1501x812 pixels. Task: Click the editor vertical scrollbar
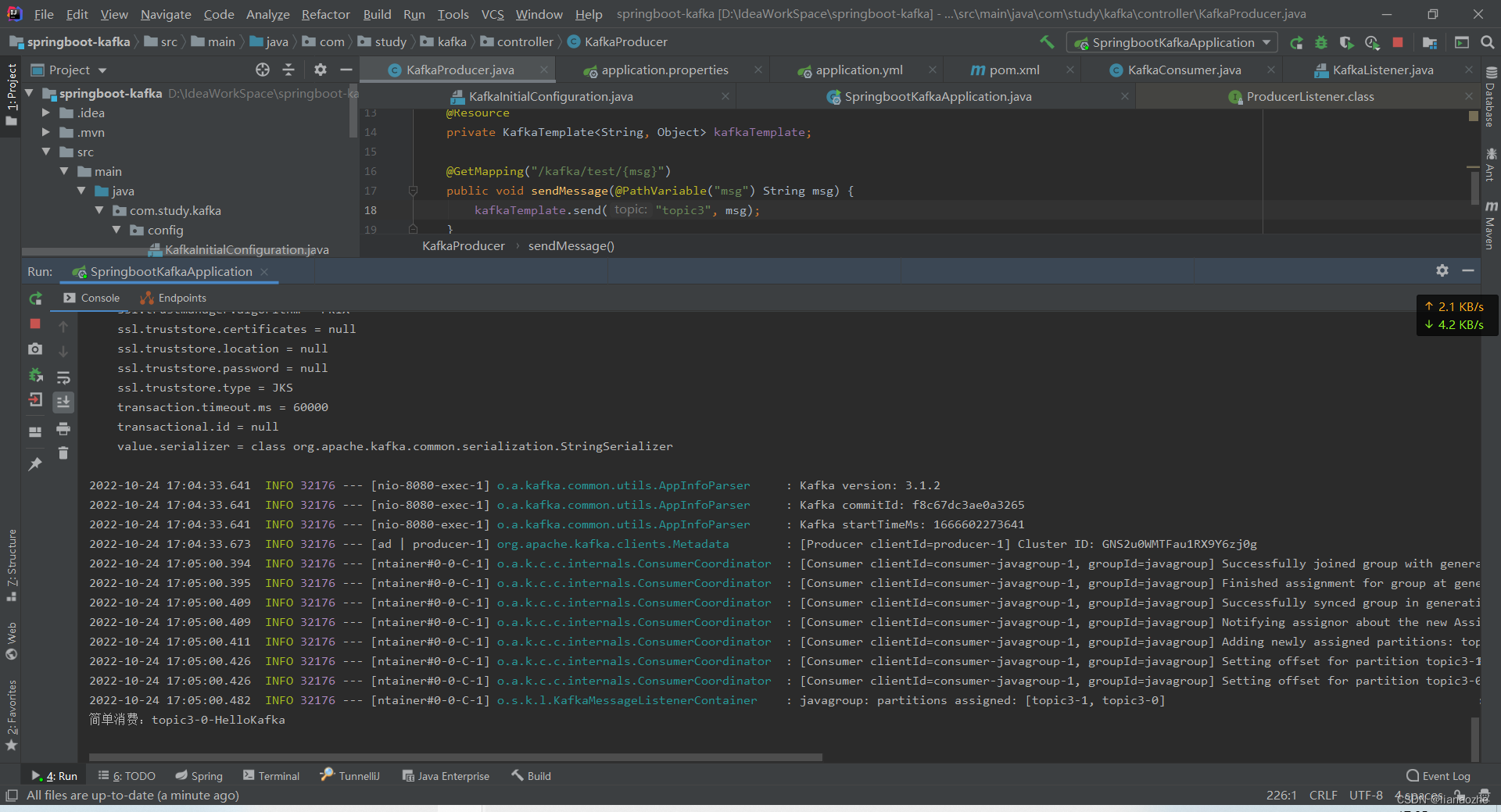click(x=1474, y=187)
